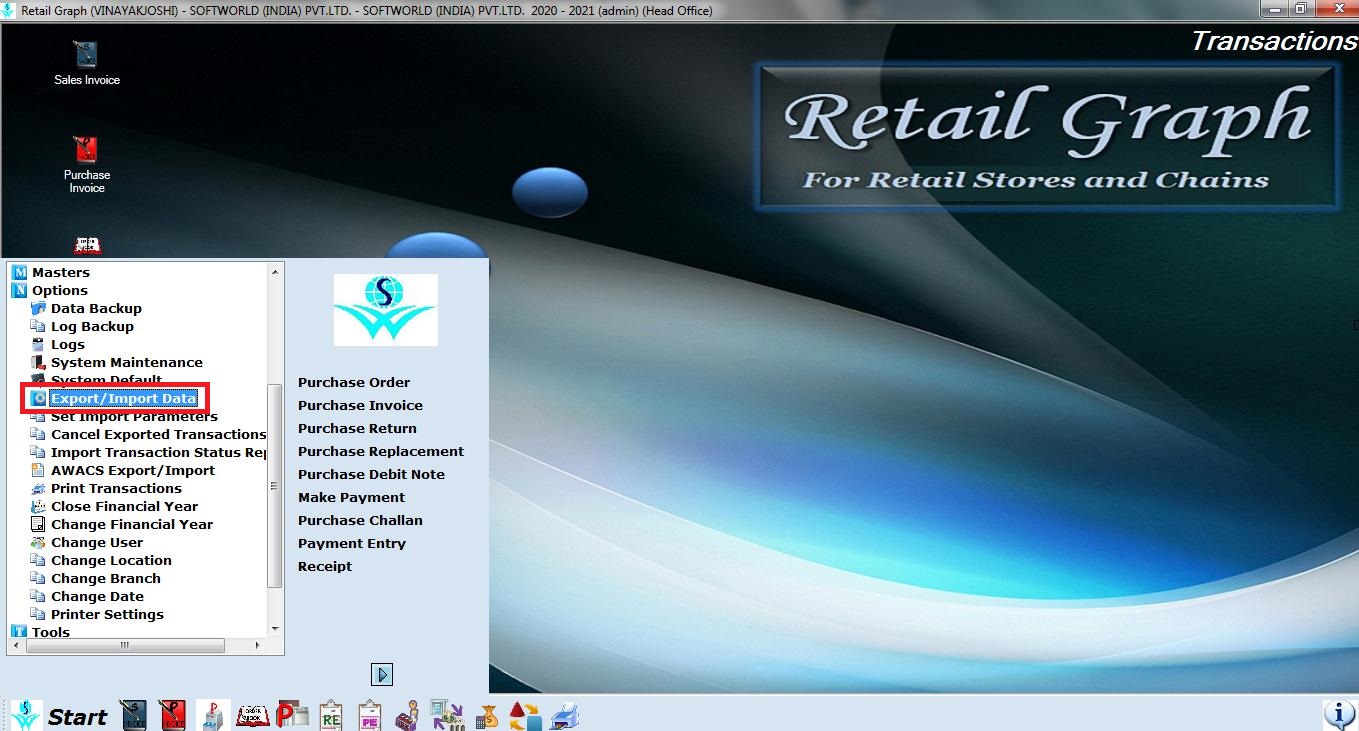Click the play arrow button below transactions list

[x=382, y=674]
